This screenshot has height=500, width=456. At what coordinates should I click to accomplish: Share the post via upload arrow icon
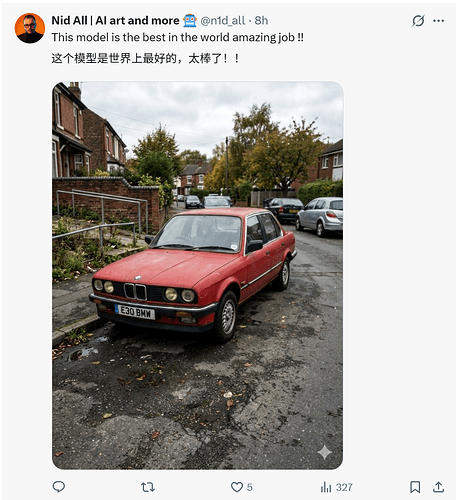point(438,487)
